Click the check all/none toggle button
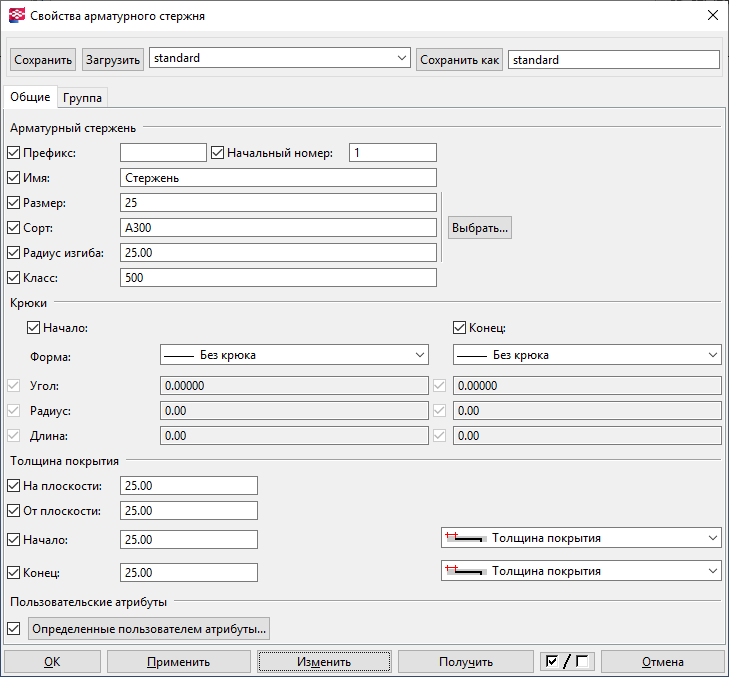The height and width of the screenshot is (677, 729). (565, 662)
